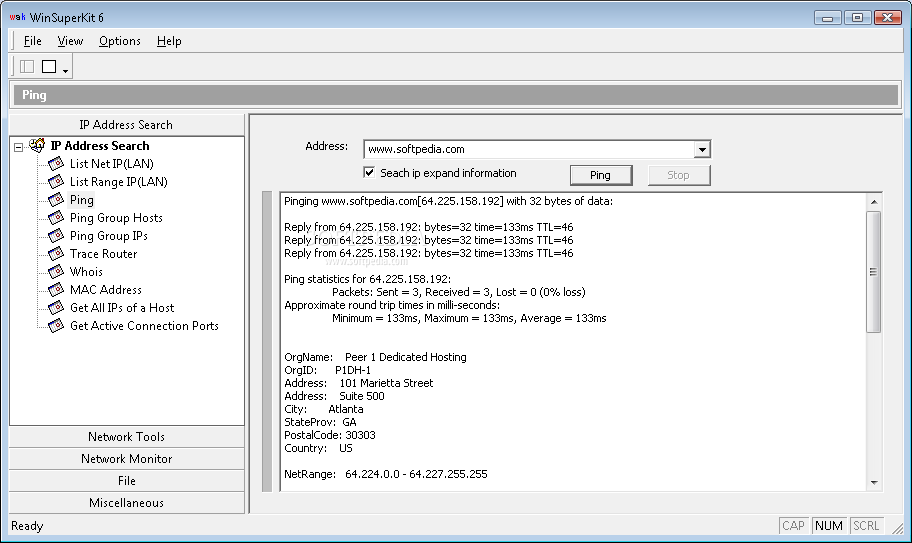Click the CAP status bar indicator
The height and width of the screenshot is (543, 912).
[793, 526]
